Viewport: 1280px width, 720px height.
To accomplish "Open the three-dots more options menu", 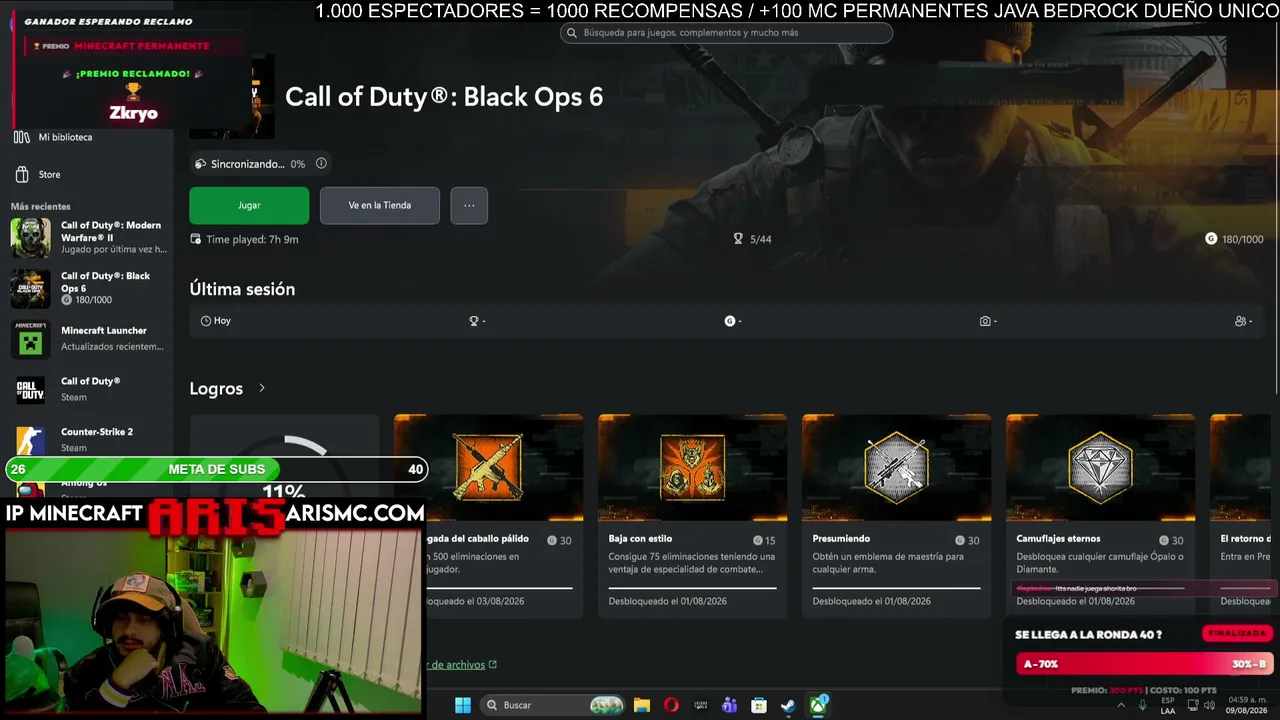I will 469,205.
